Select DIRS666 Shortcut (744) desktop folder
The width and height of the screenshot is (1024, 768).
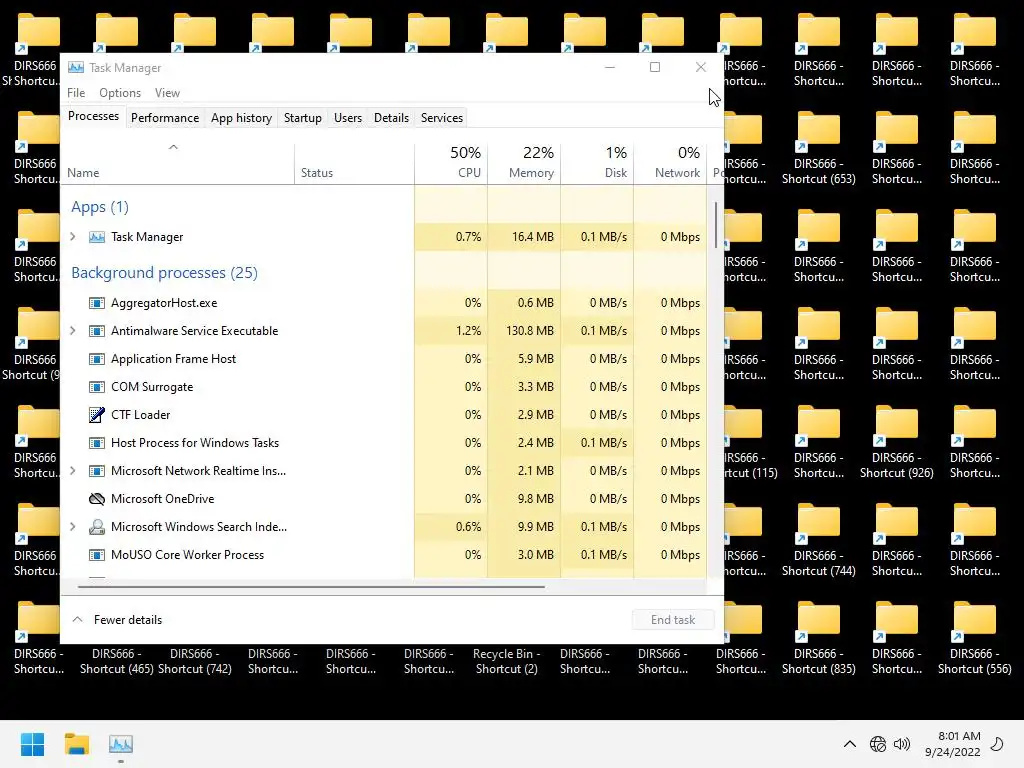(x=819, y=540)
